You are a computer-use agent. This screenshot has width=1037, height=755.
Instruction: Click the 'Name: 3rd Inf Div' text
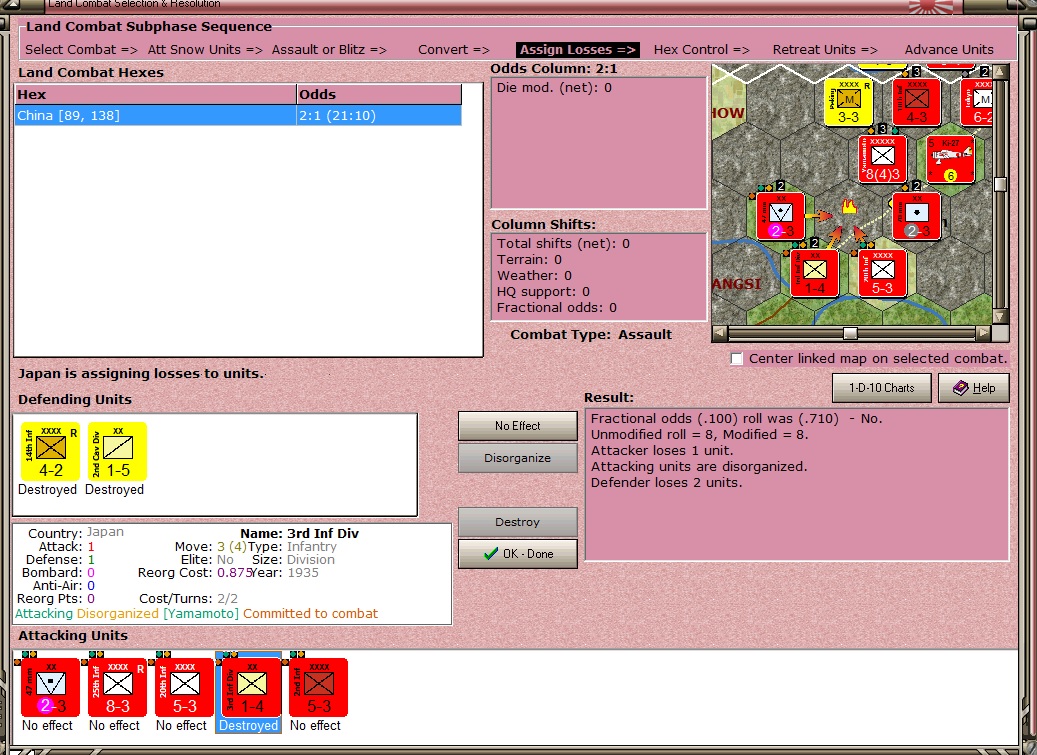[x=300, y=534]
